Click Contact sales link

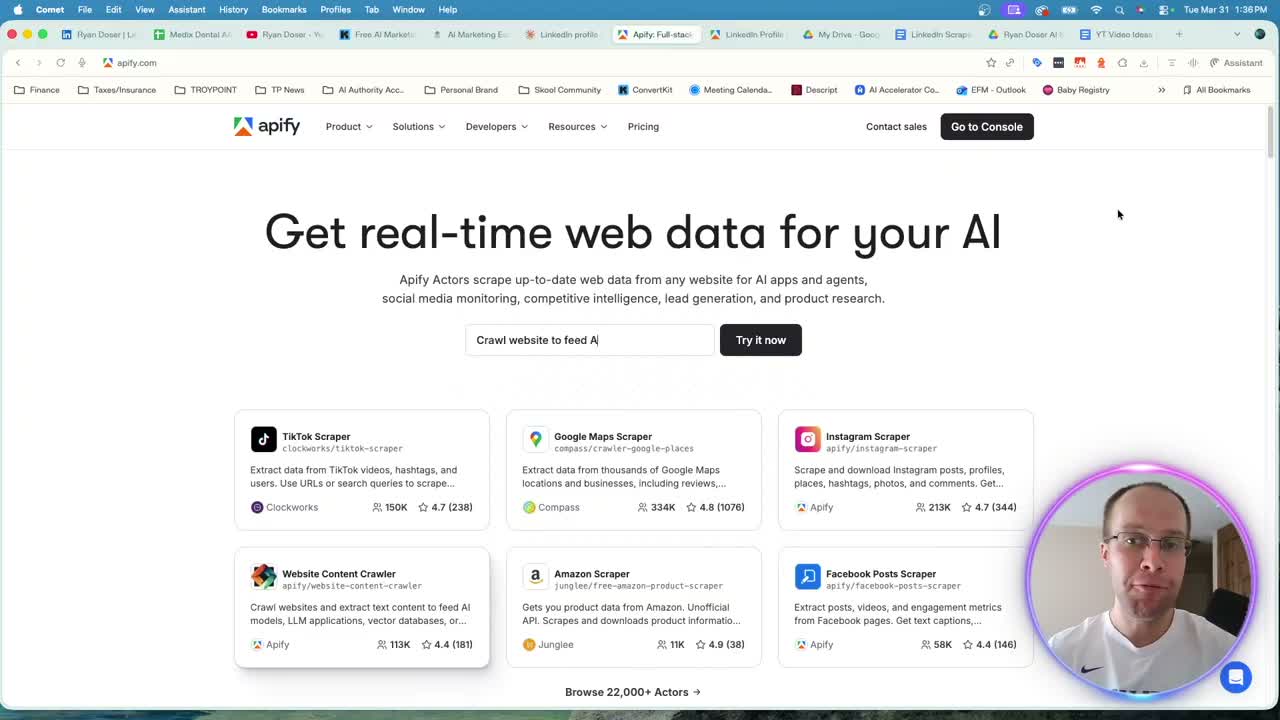tap(896, 127)
